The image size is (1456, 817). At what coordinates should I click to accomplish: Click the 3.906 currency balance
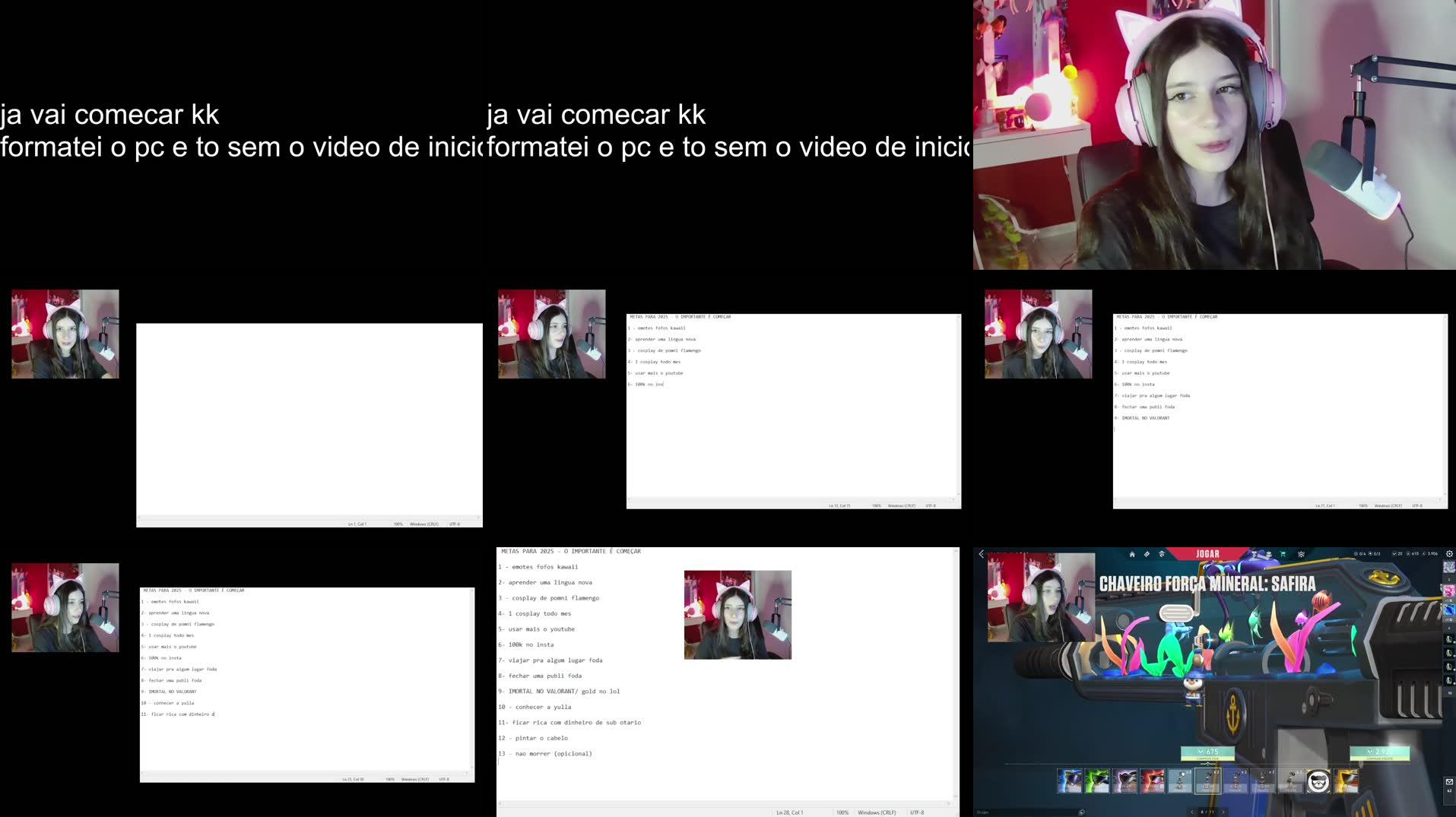pos(1429,553)
